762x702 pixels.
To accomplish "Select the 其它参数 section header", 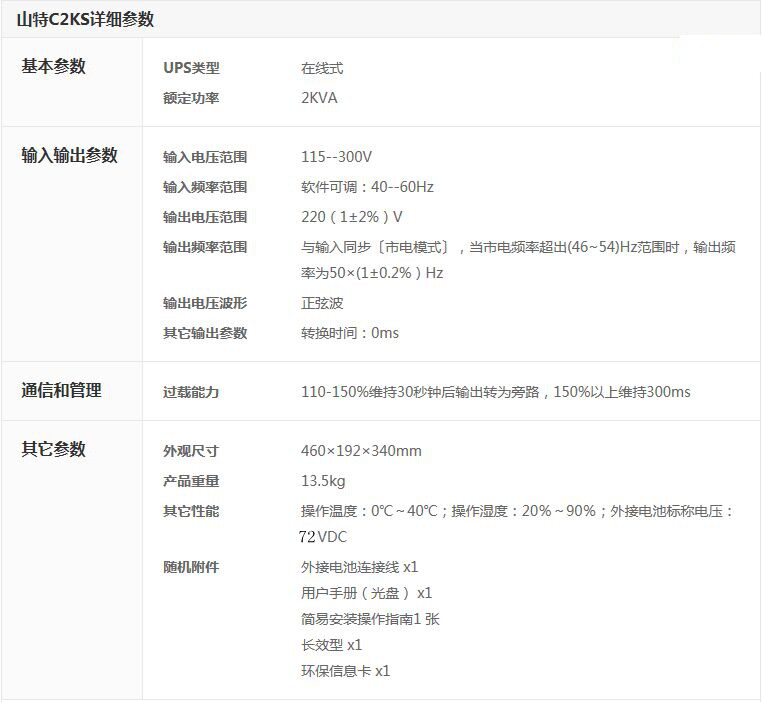I will click(x=53, y=449).
